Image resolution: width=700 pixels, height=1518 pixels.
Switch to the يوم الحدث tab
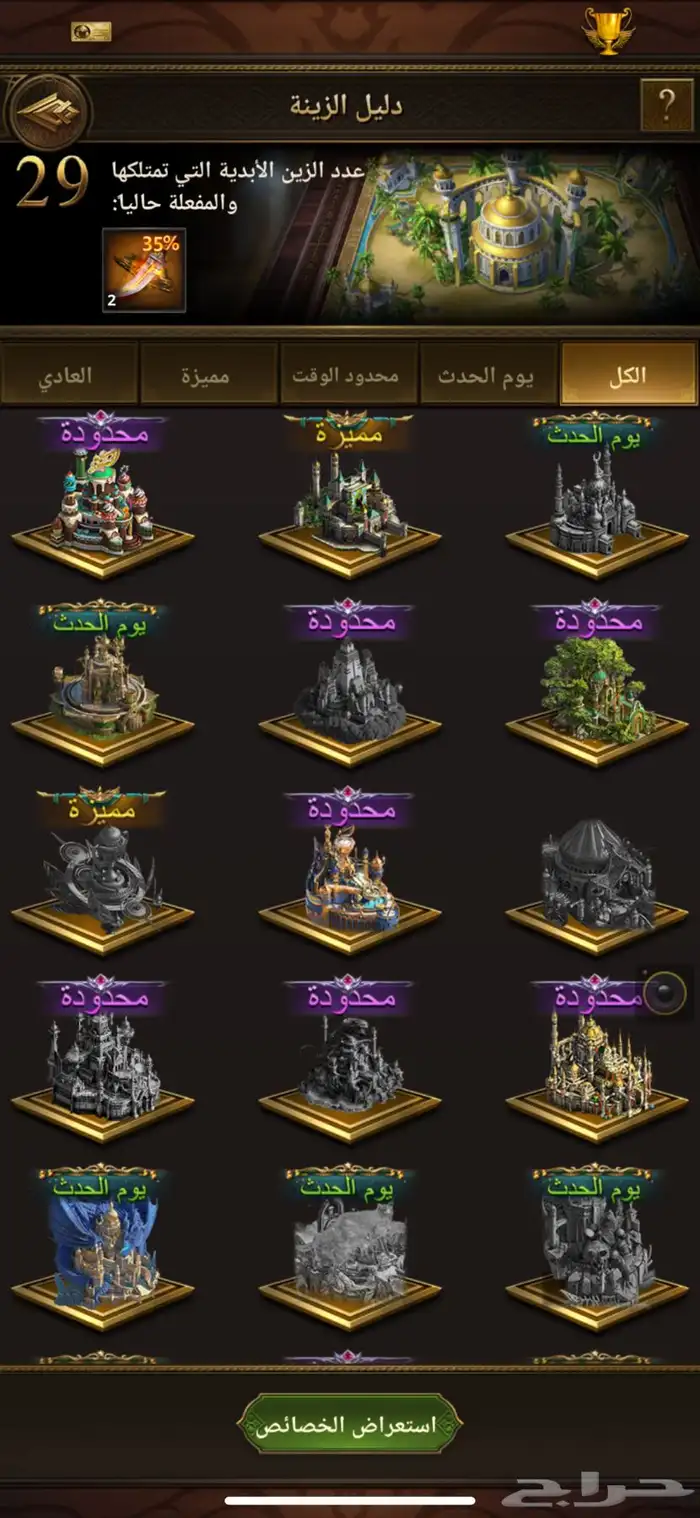[487, 374]
